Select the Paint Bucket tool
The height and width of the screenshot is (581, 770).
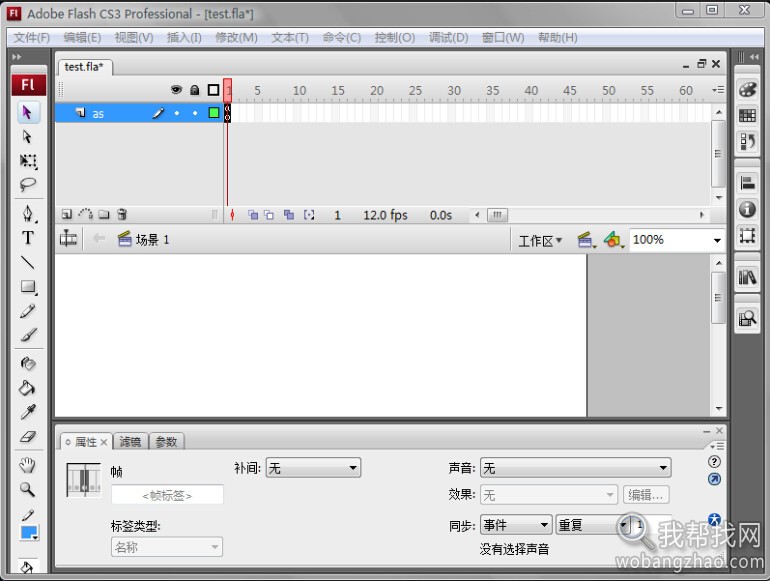click(x=28, y=388)
